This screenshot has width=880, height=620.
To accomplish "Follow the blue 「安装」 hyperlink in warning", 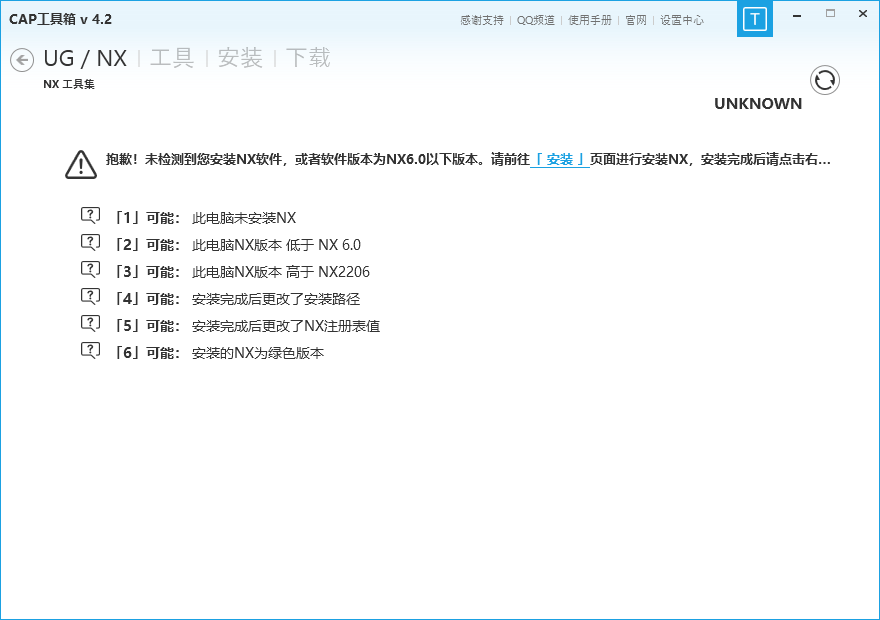I will (560, 160).
